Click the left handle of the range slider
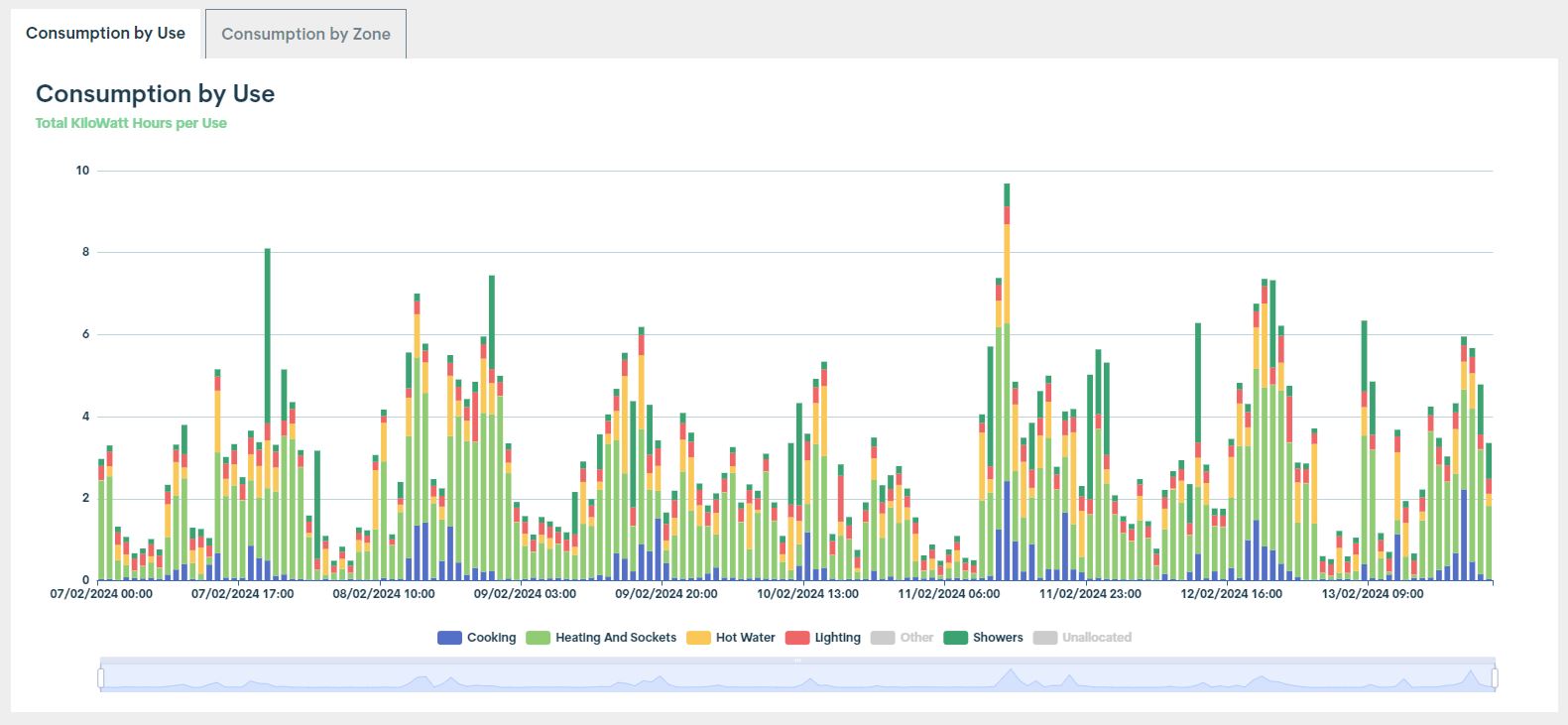The height and width of the screenshot is (725, 1568). 101,677
